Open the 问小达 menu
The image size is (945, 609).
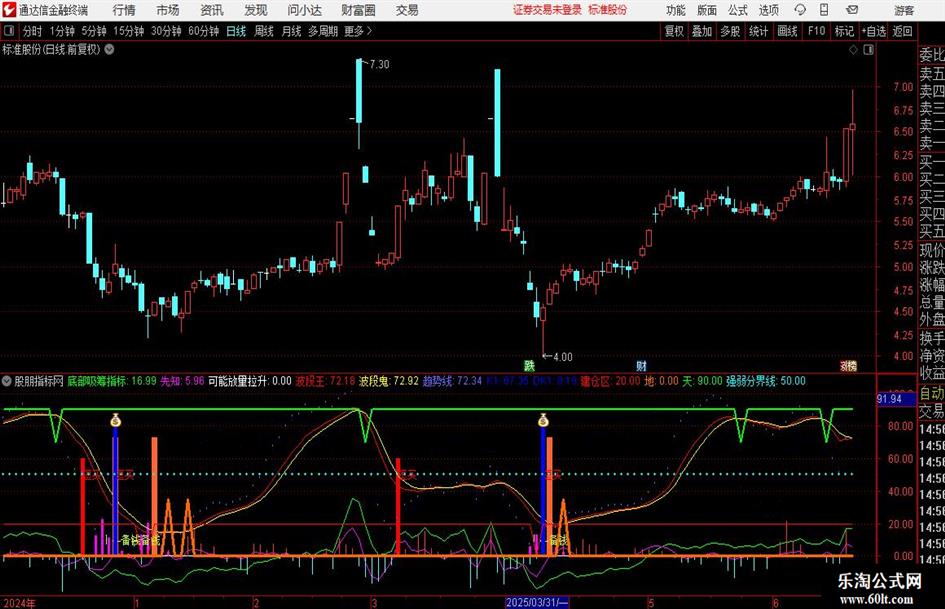pyautogui.click(x=304, y=10)
